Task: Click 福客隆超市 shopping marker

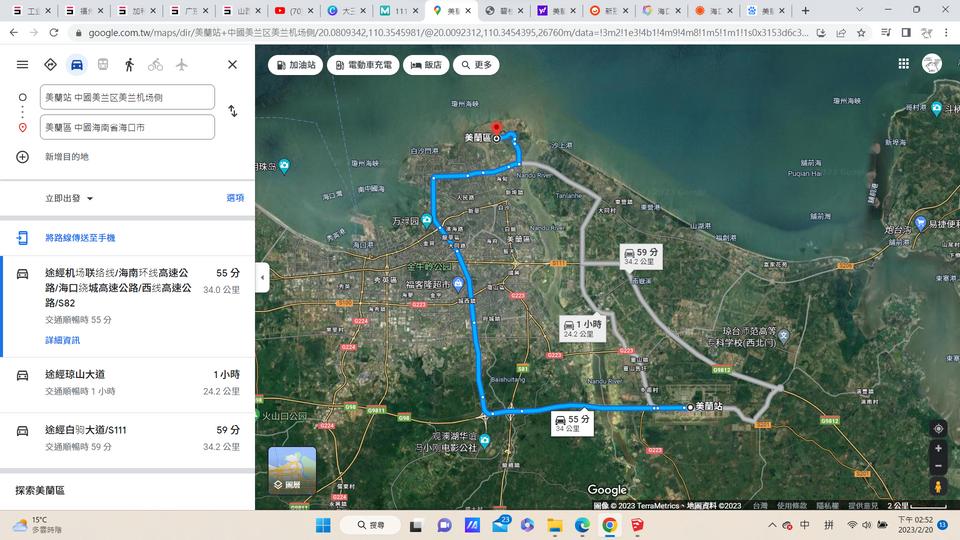Action: pyautogui.click(x=458, y=284)
